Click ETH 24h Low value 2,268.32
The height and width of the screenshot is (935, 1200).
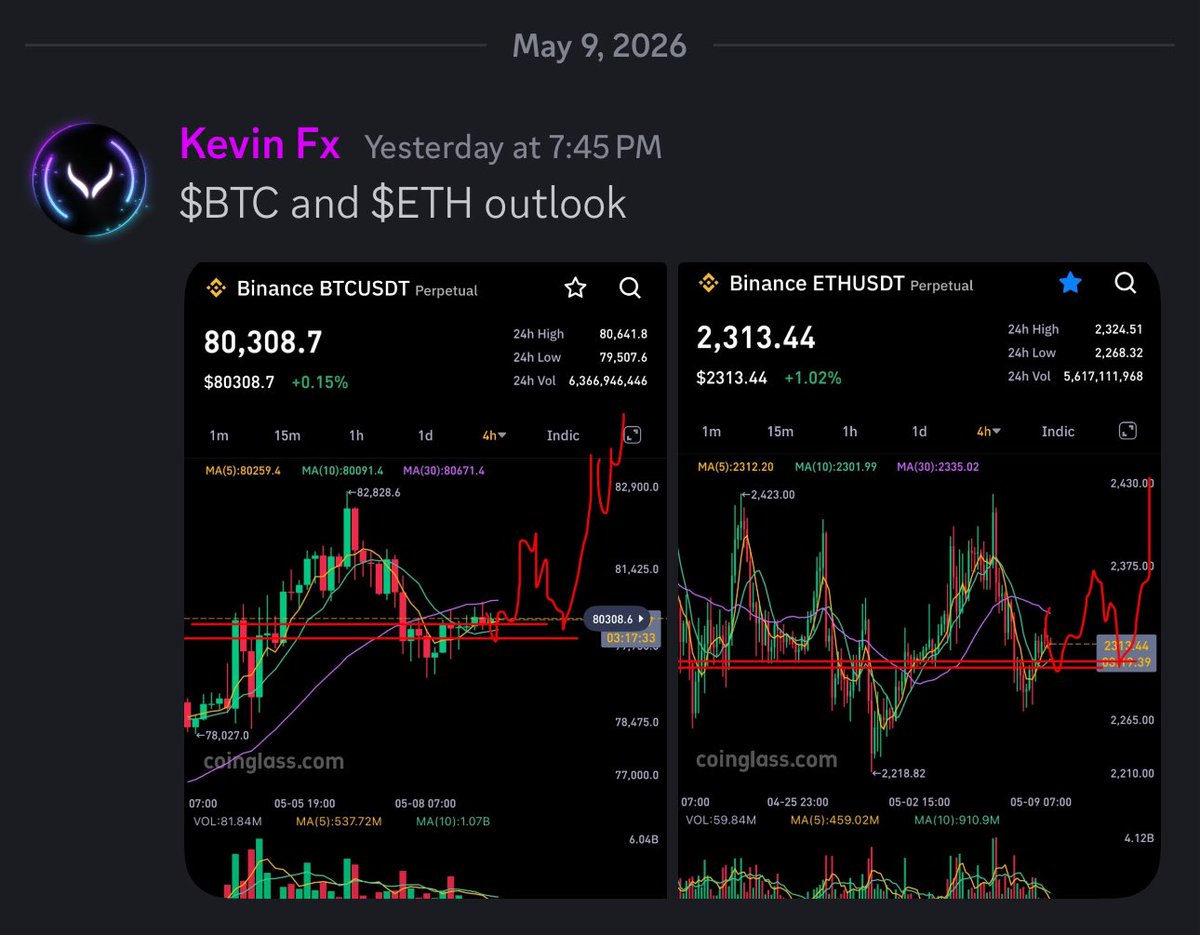click(1118, 353)
